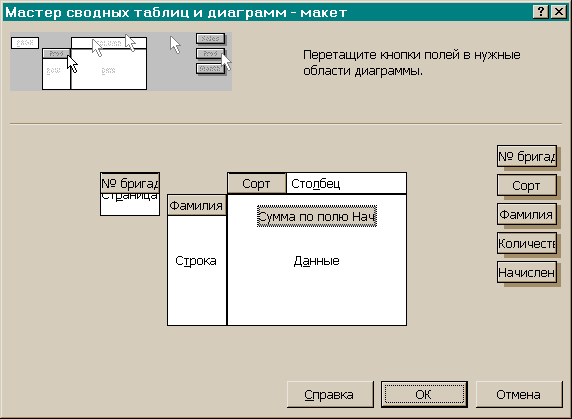
Task: Click the Фамилия field in the row area
Action: coord(197,205)
